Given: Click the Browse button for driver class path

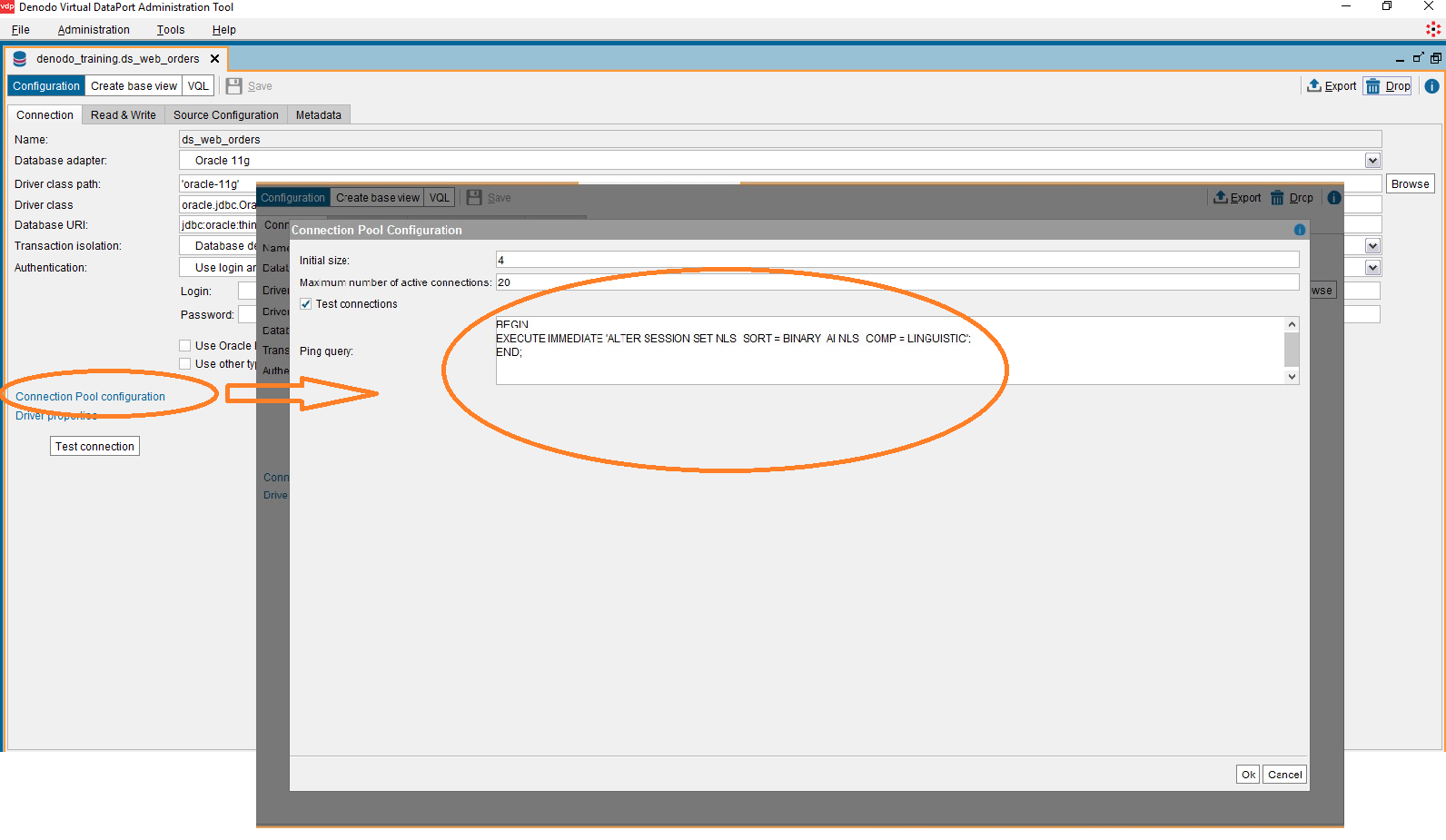Looking at the screenshot, I should click(x=1411, y=184).
